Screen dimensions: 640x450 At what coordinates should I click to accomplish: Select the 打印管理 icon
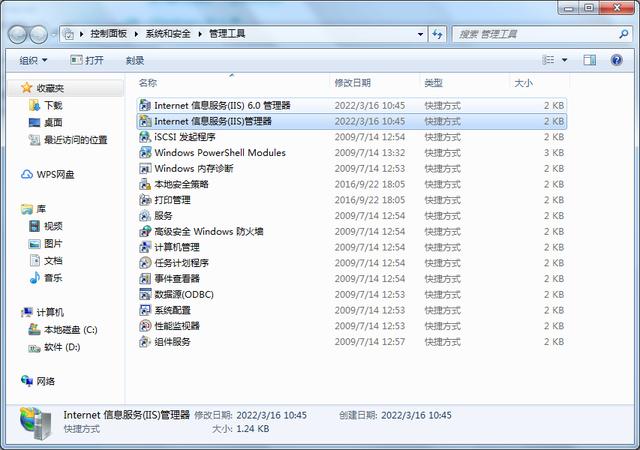pyautogui.click(x=145, y=200)
